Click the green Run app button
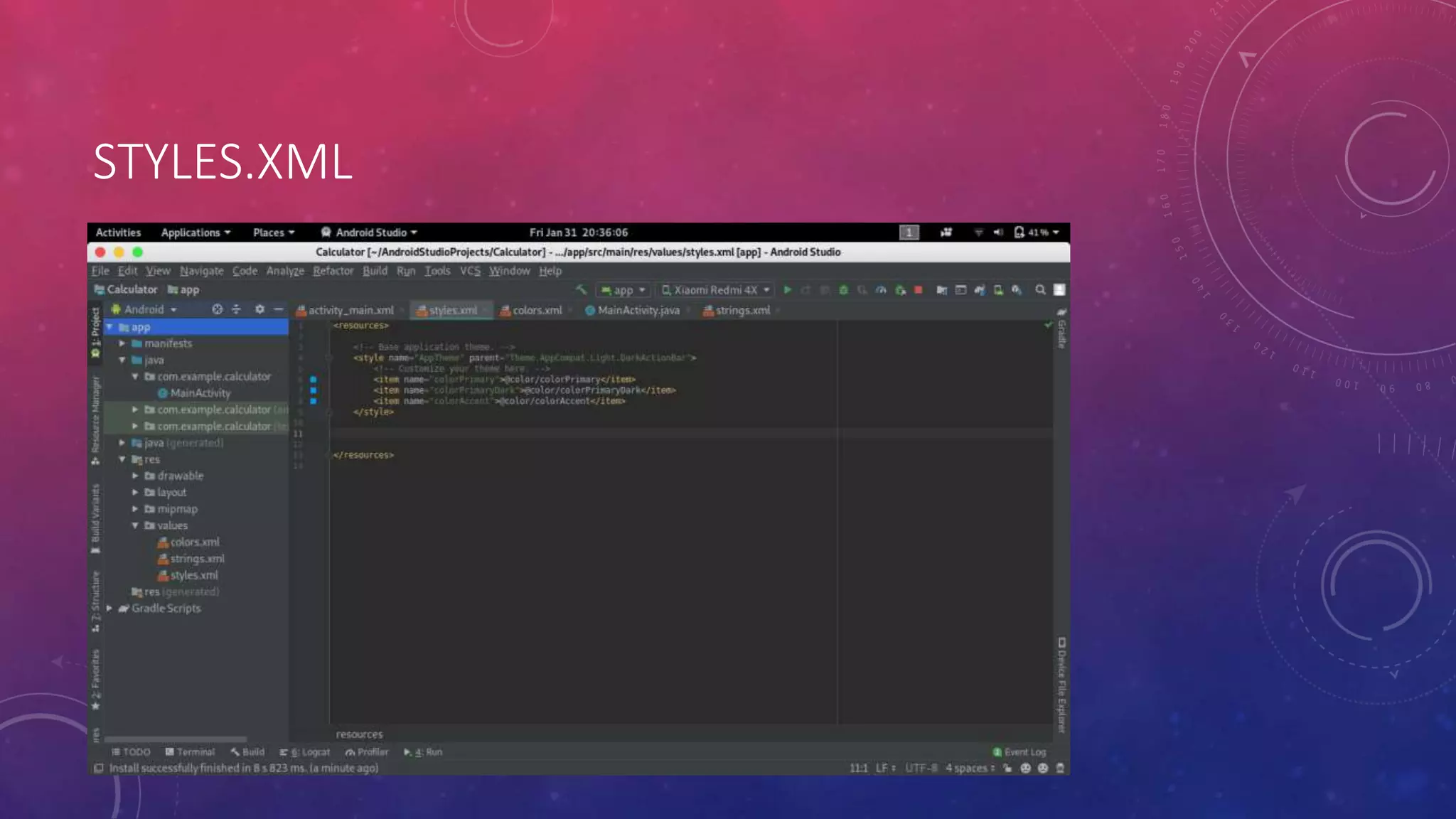The width and height of the screenshot is (1456, 819). coord(787,290)
